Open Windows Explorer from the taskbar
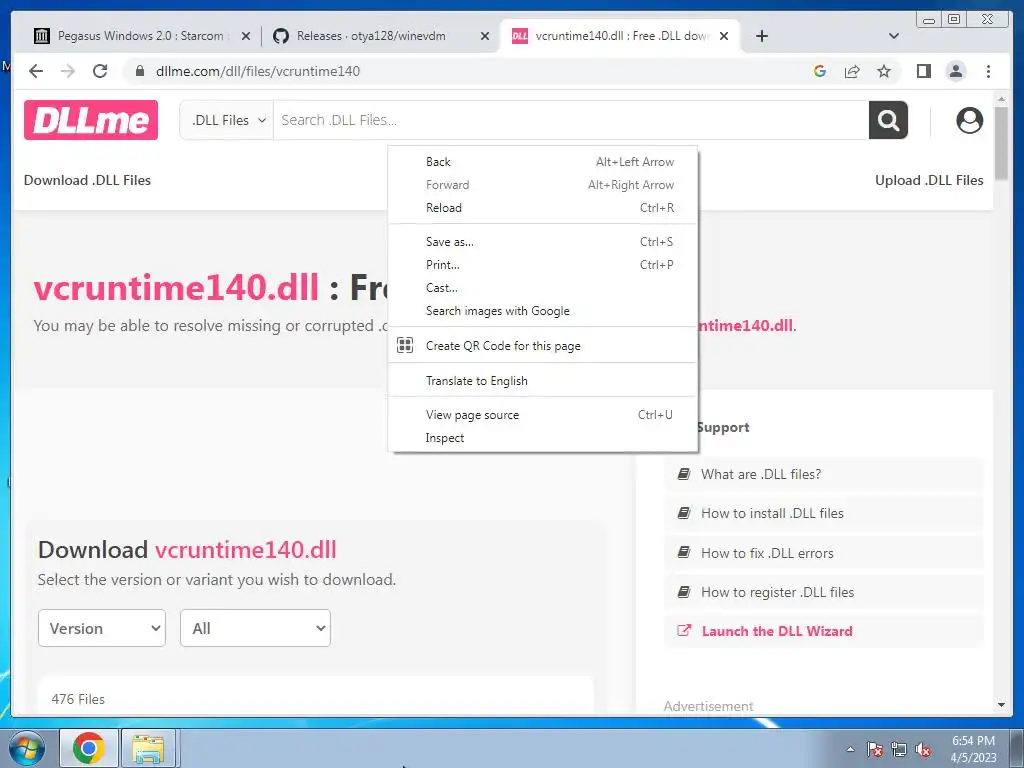This screenshot has height=768, width=1024. coord(148,748)
